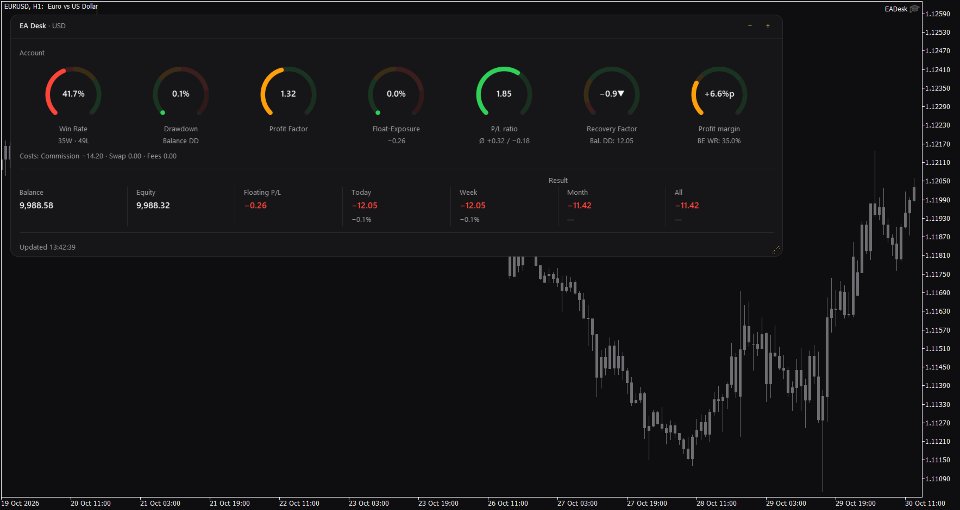Click the Floating P/L value −0.26

tap(255, 205)
